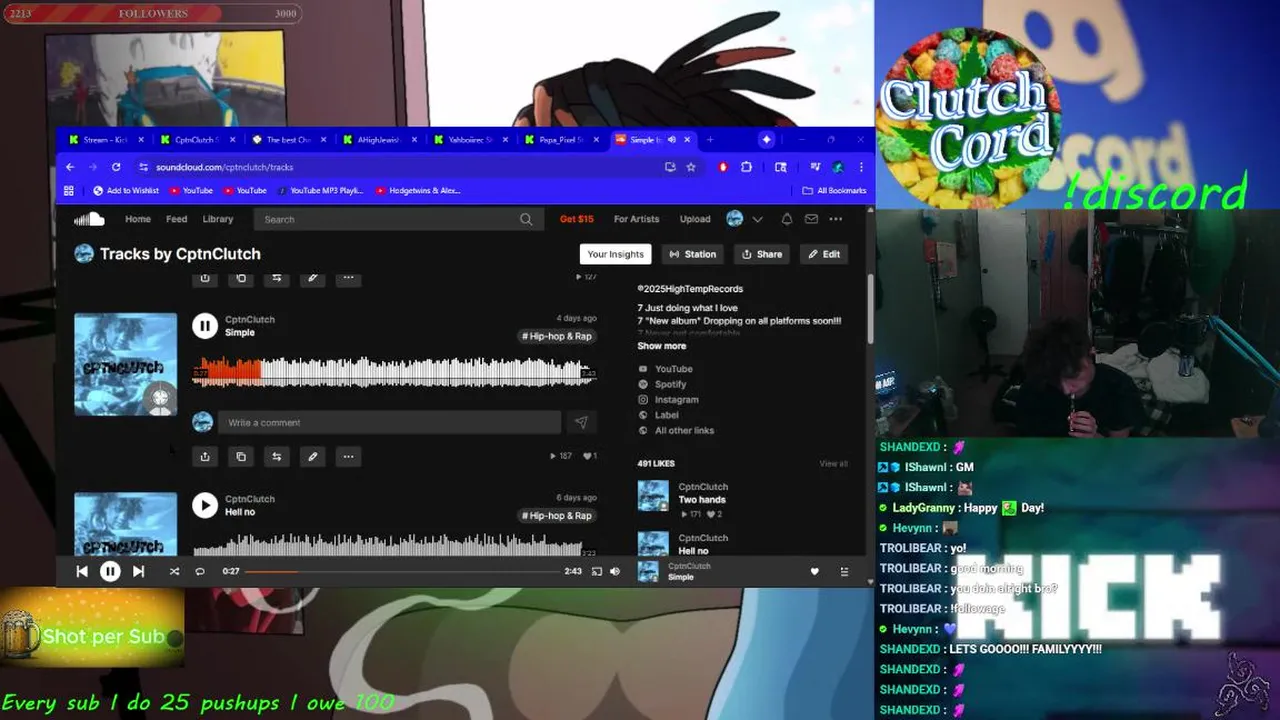Click the profile Share button

pyautogui.click(x=762, y=254)
